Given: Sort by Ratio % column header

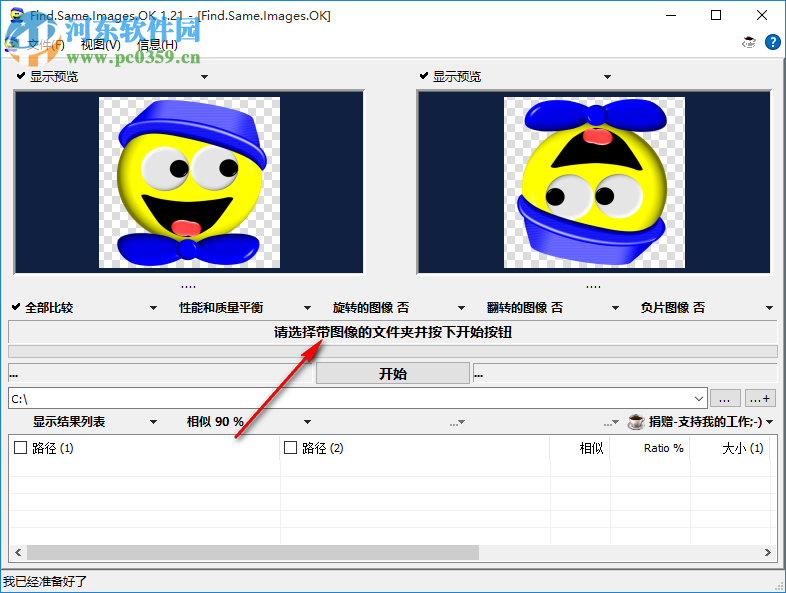Looking at the screenshot, I should point(650,448).
